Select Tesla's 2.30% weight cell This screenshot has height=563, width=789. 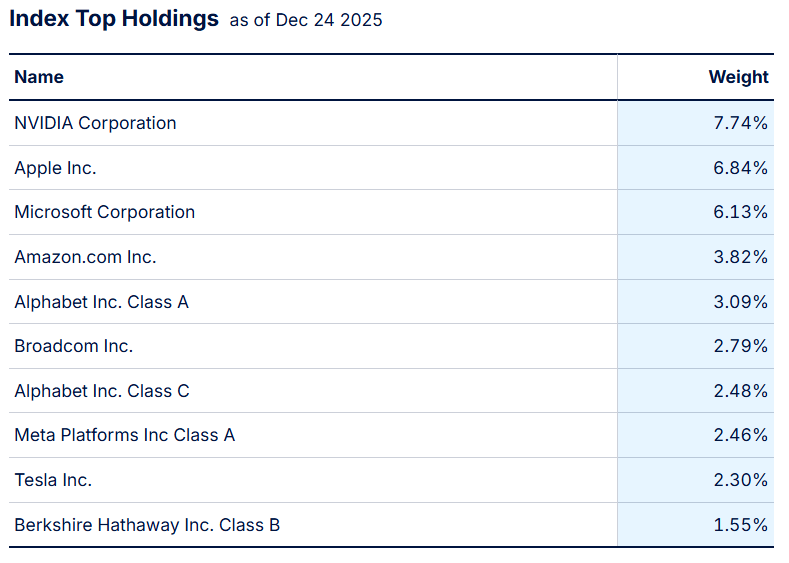[x=740, y=480]
